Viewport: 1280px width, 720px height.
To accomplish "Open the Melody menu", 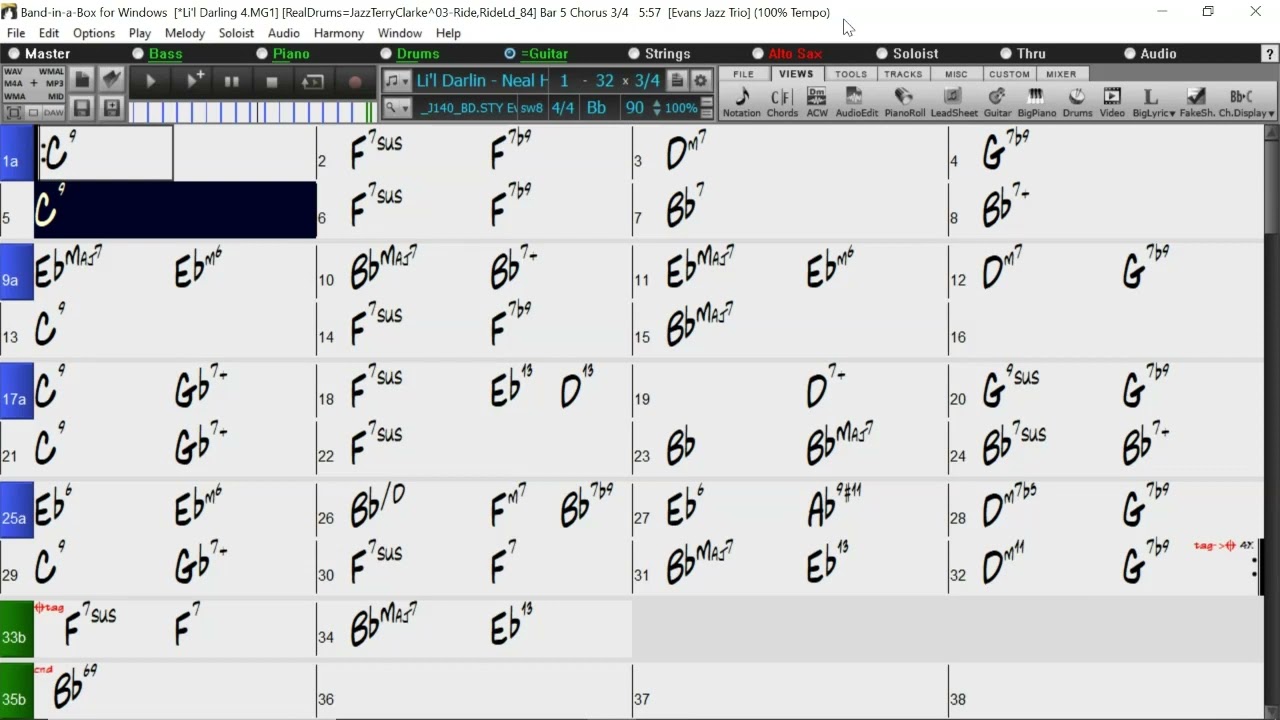I will pos(185,33).
